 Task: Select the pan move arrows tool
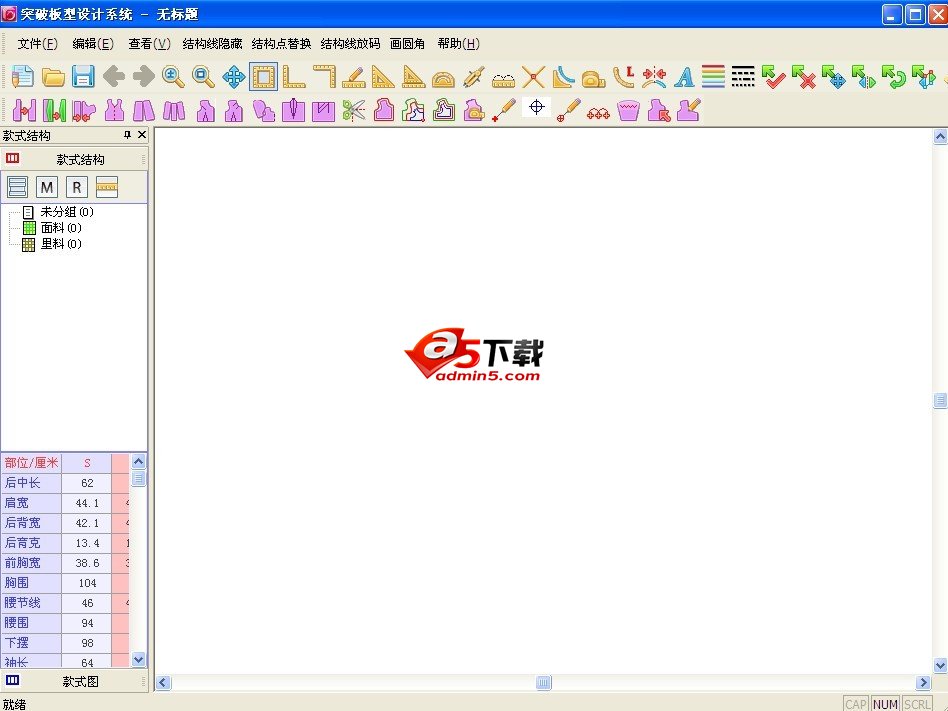coord(233,77)
